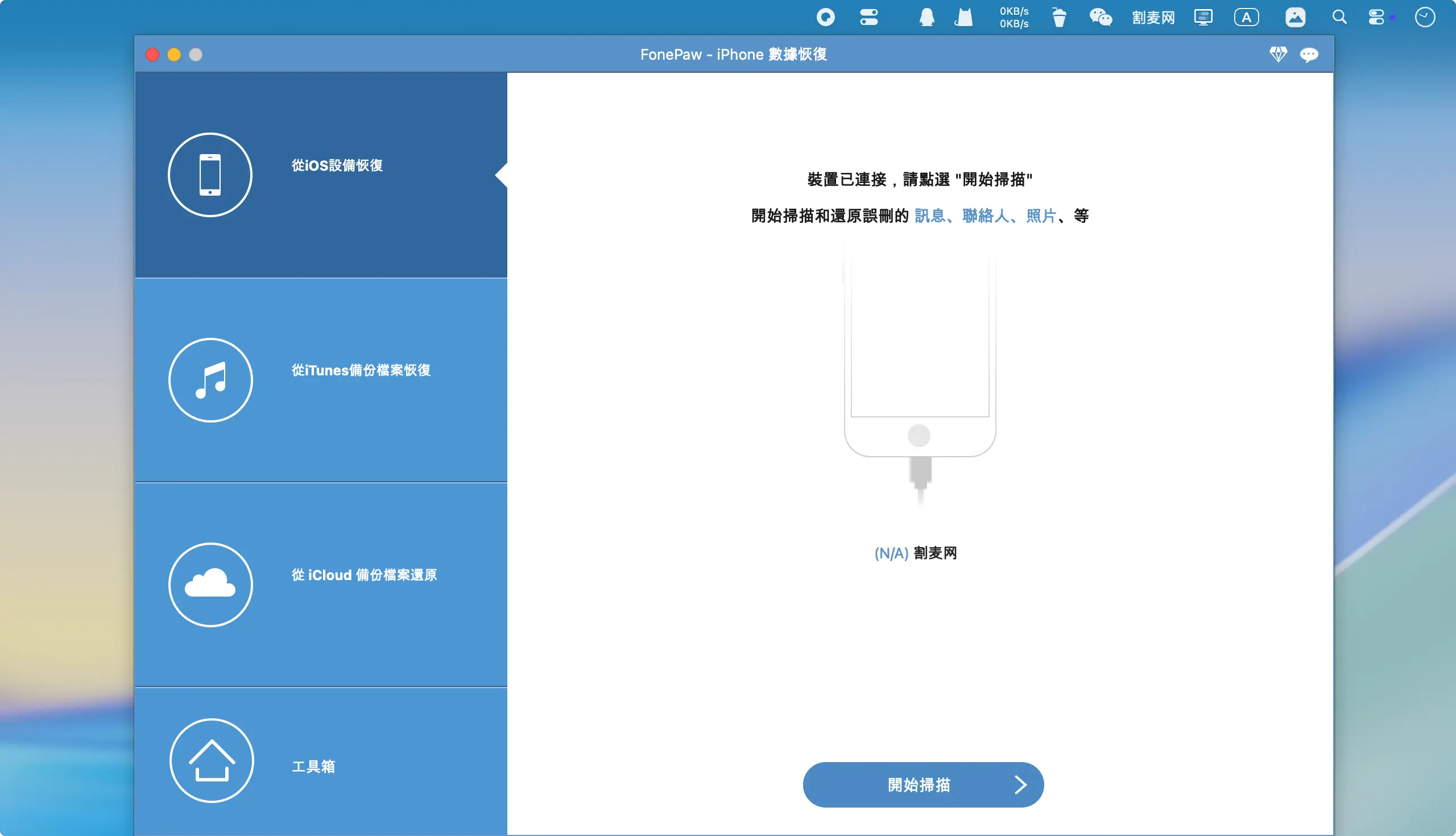Open the feedback speech bubble icon

tap(1309, 55)
